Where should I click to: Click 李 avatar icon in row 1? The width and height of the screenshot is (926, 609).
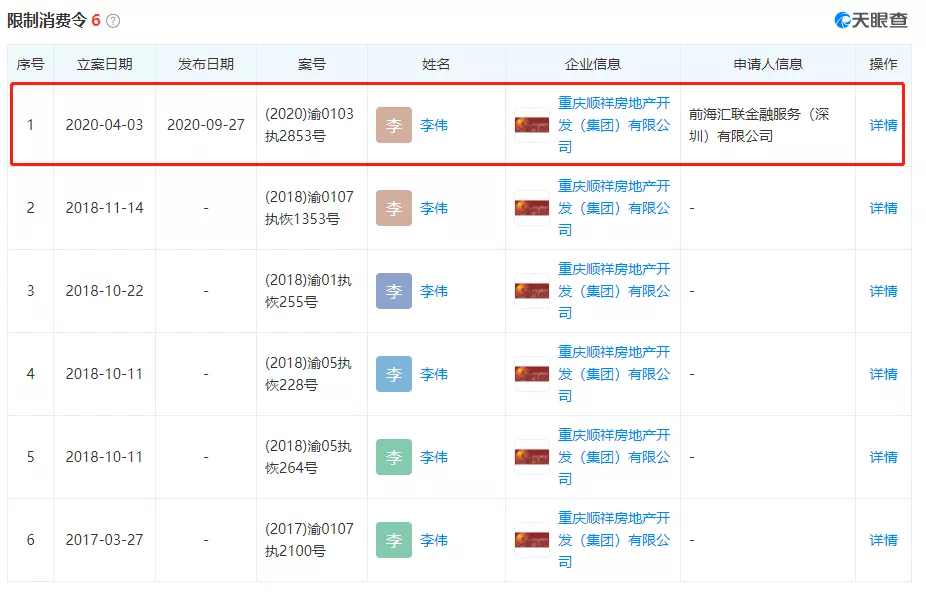click(x=394, y=125)
